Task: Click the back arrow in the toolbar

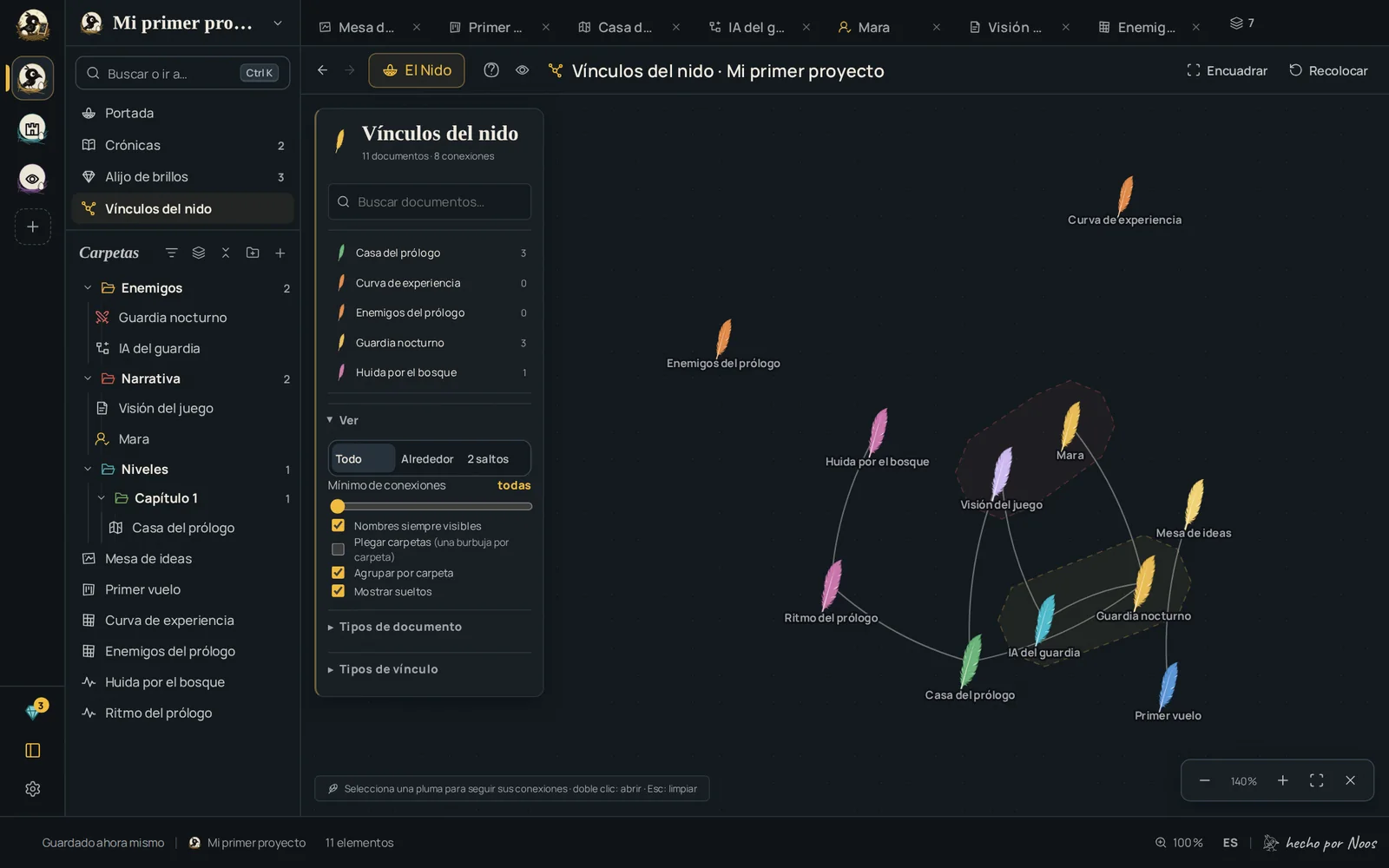Action: [x=322, y=70]
